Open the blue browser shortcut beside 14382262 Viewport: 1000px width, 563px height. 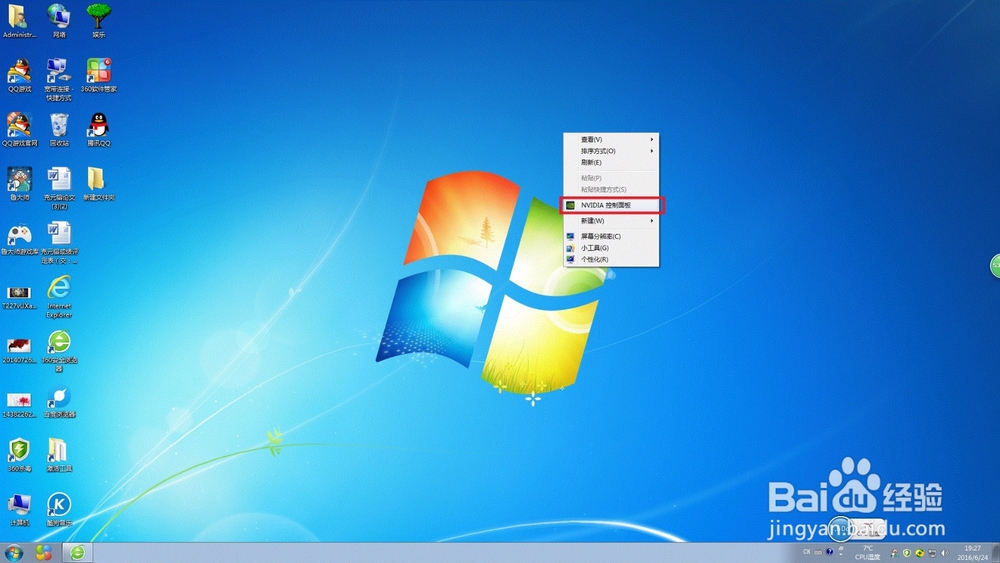(59, 402)
